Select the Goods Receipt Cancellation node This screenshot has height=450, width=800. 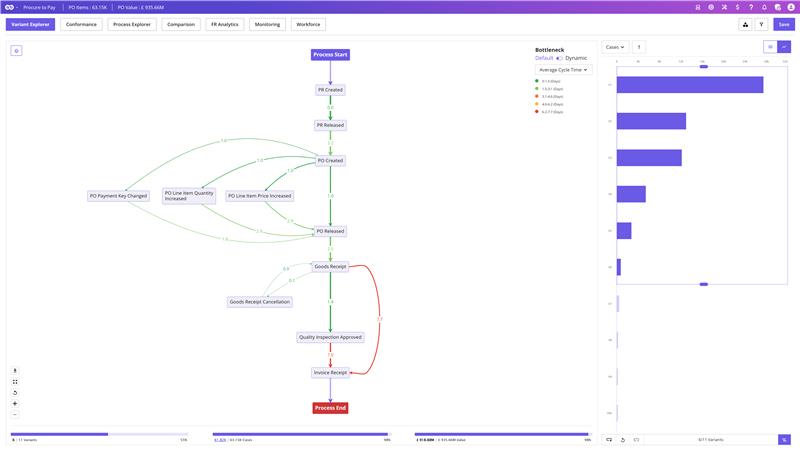(260, 302)
